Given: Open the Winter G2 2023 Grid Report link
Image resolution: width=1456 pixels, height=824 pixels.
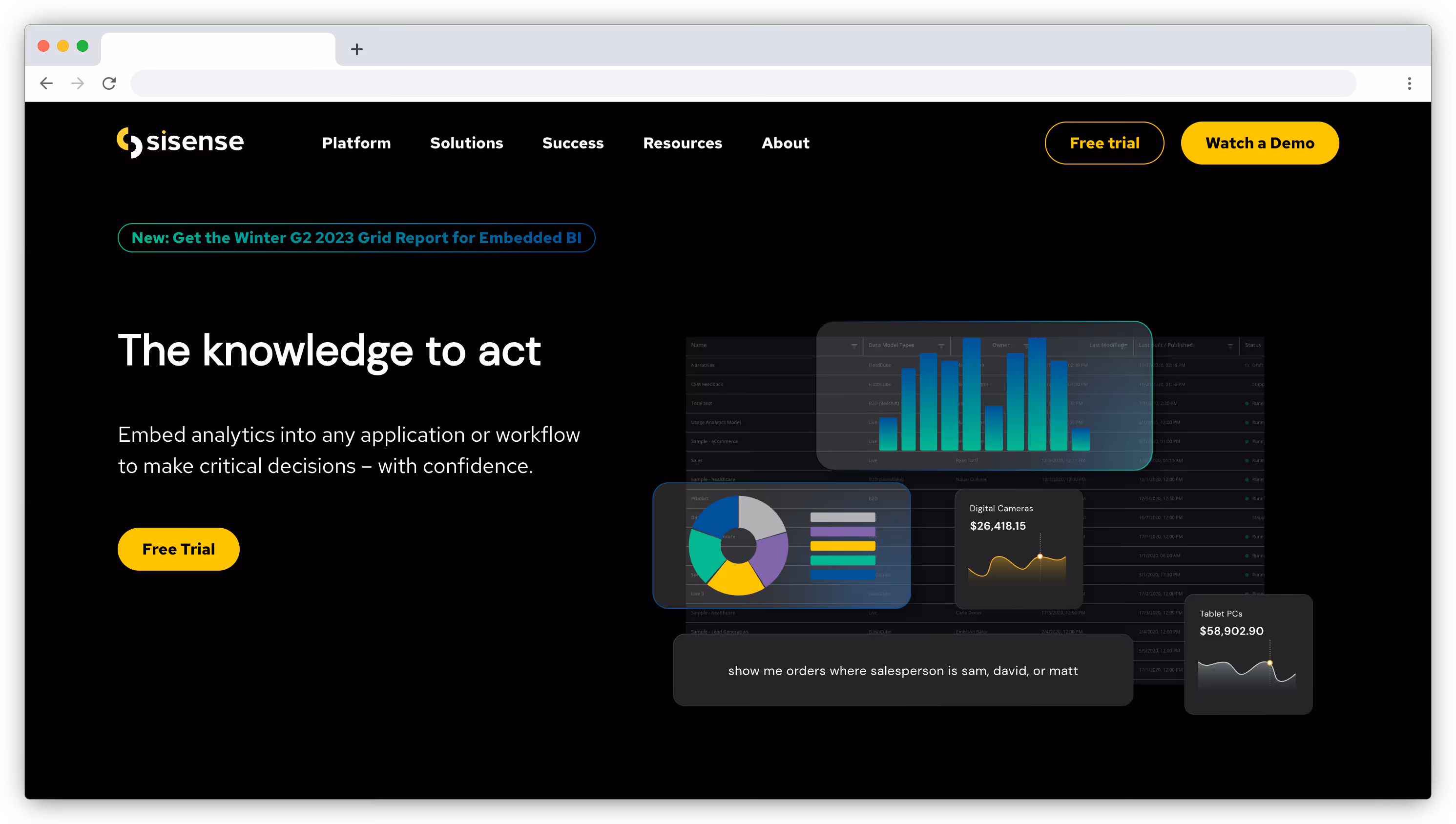Looking at the screenshot, I should click(x=356, y=238).
